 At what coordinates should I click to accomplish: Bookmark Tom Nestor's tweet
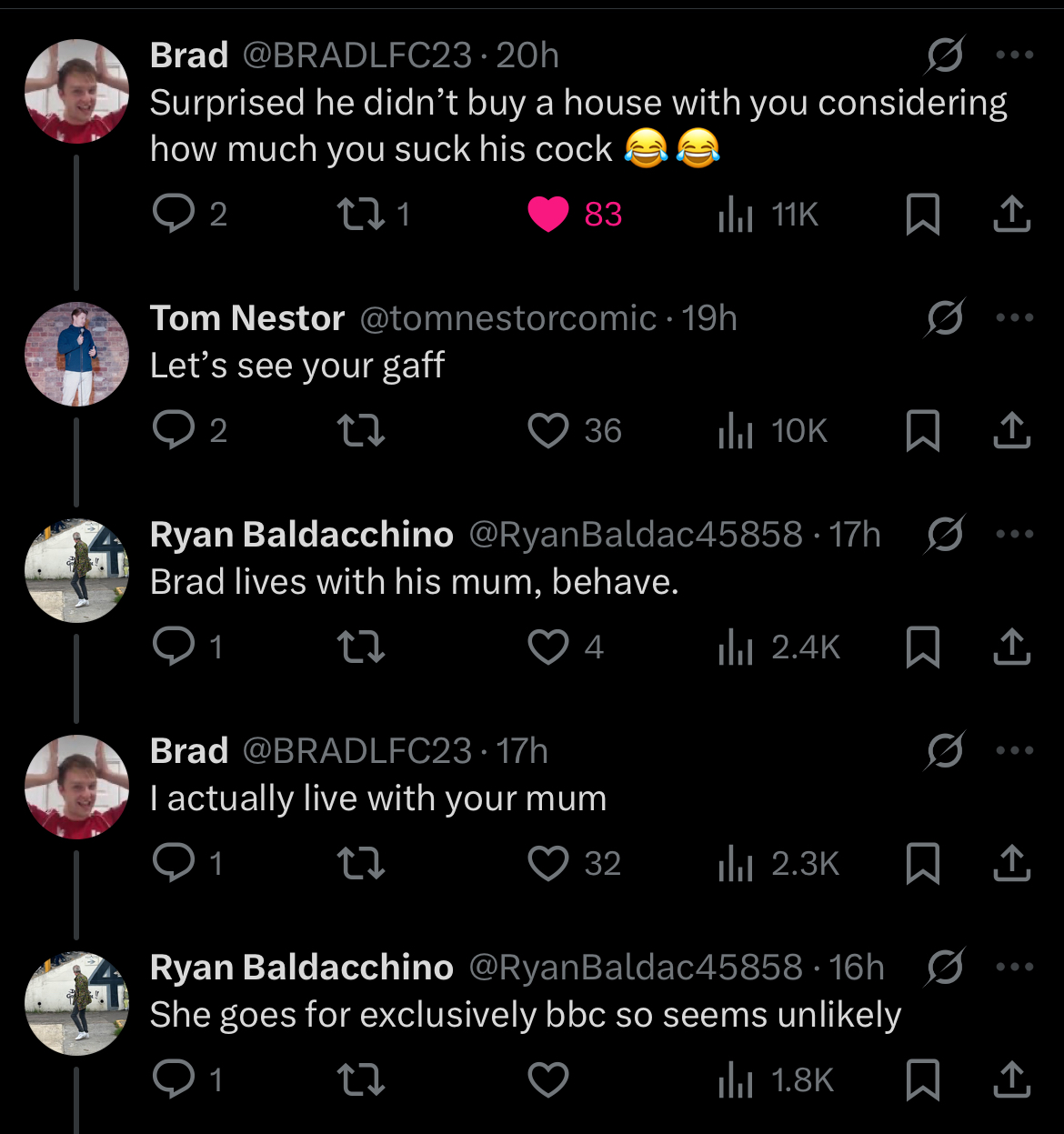click(922, 430)
